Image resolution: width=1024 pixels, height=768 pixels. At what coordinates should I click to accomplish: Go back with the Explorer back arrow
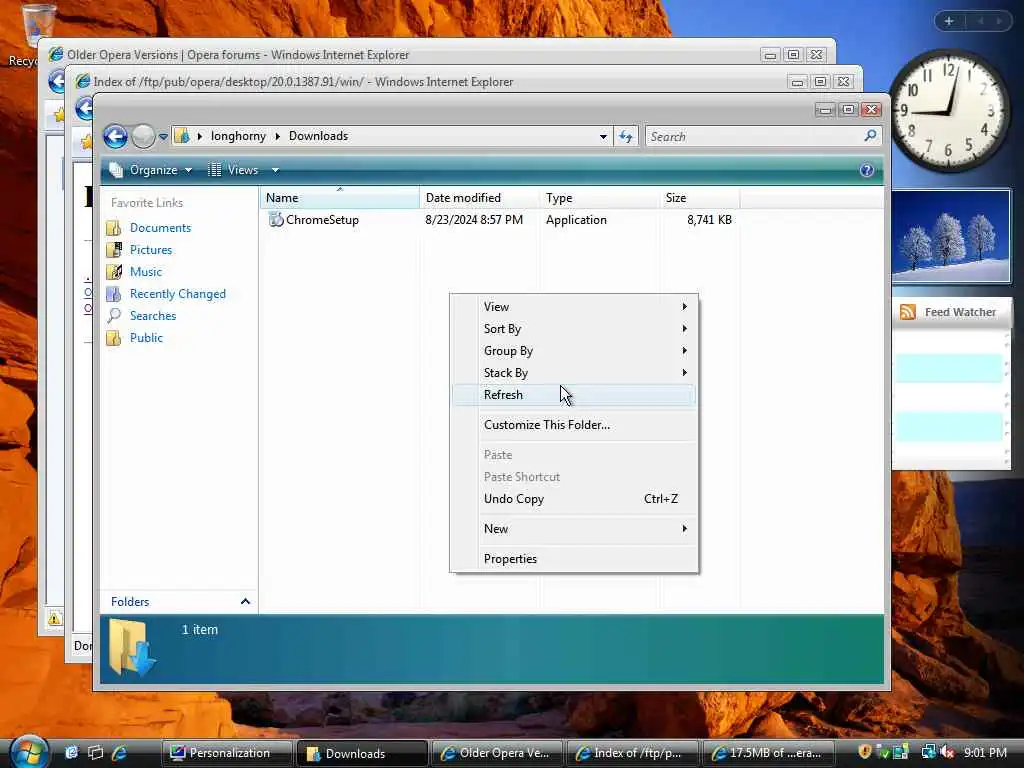(x=116, y=136)
